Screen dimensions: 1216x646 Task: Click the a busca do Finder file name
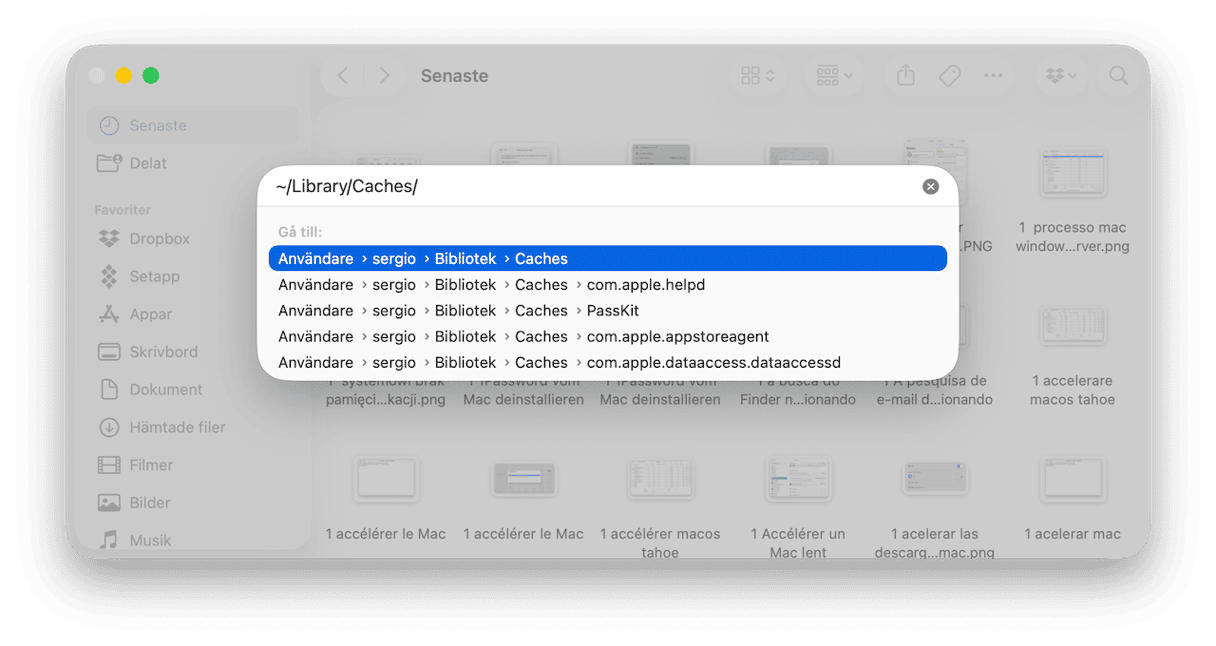(x=798, y=390)
